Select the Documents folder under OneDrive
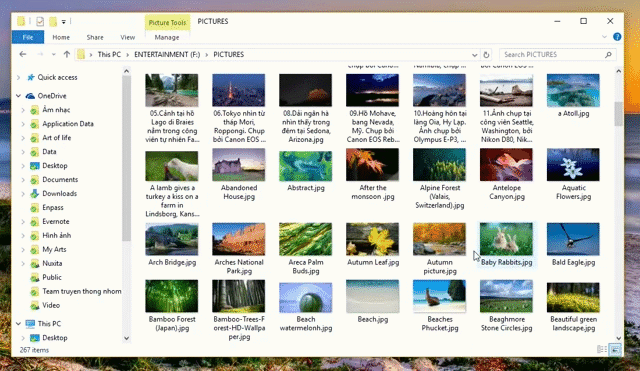 (60, 180)
